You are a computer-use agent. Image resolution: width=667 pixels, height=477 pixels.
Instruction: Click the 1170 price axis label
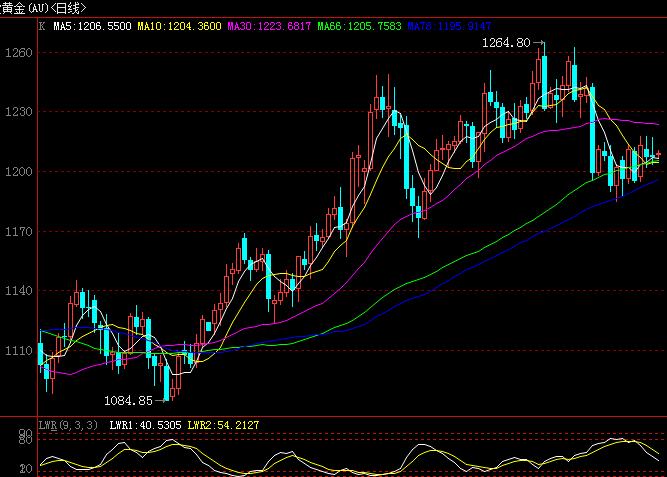pos(17,232)
